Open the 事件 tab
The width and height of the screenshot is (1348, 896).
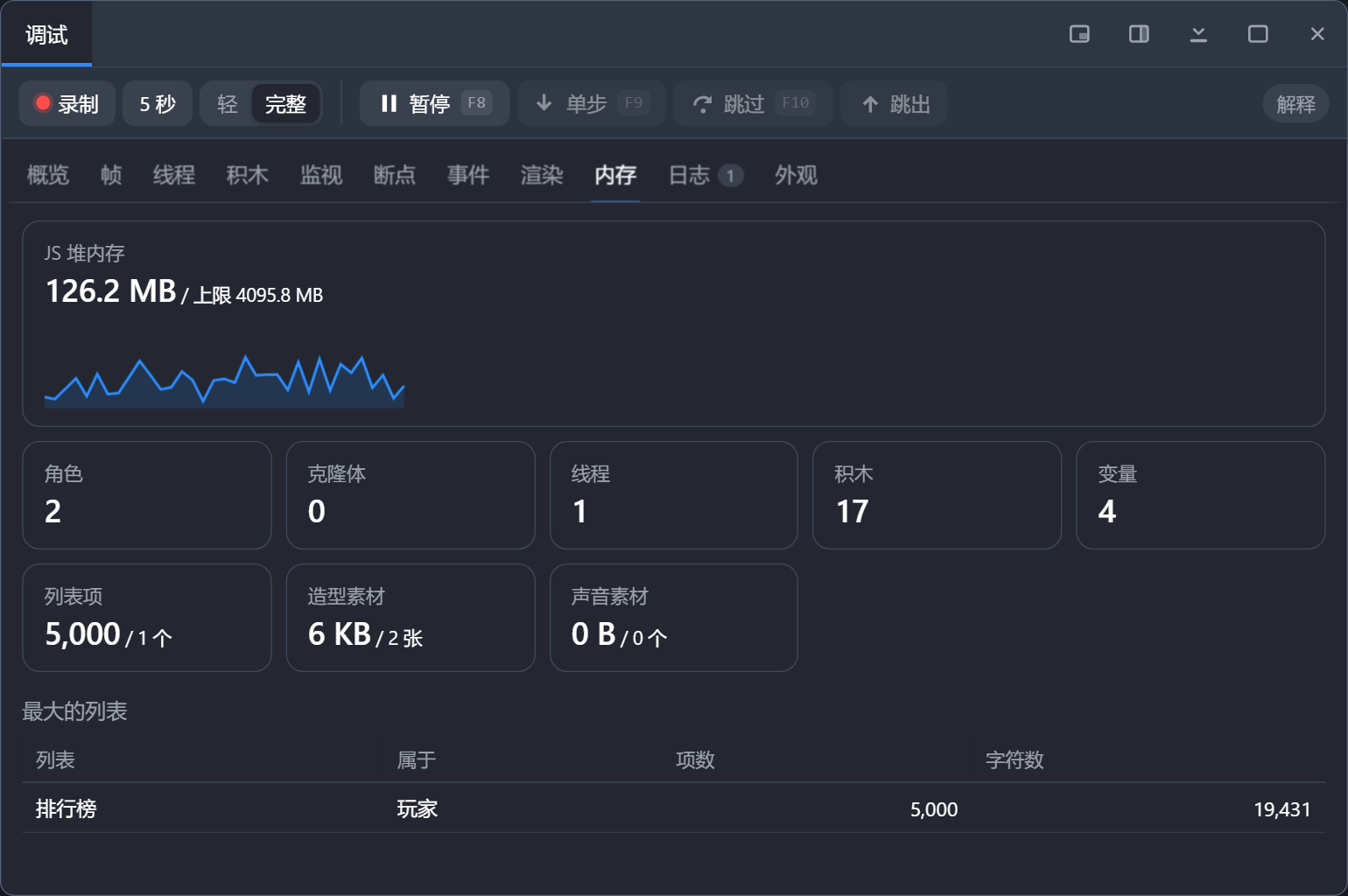pyautogui.click(x=468, y=175)
